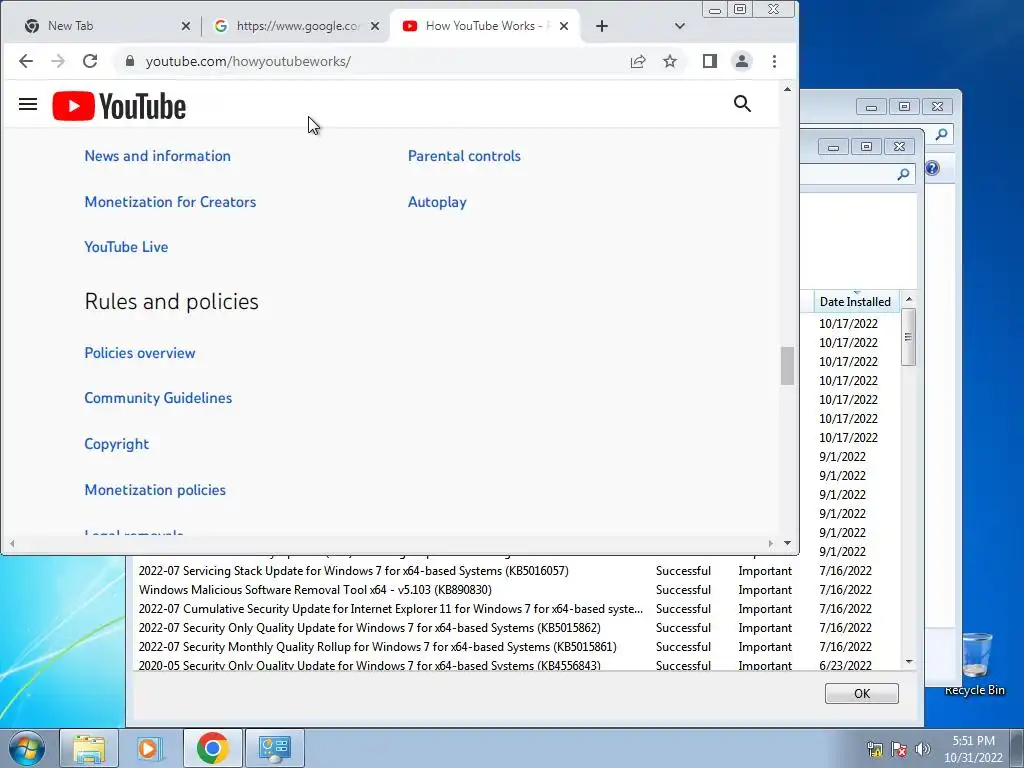Click taskbar clock 5:51 PM
This screenshot has height=768, width=1024.
pyautogui.click(x=973, y=749)
